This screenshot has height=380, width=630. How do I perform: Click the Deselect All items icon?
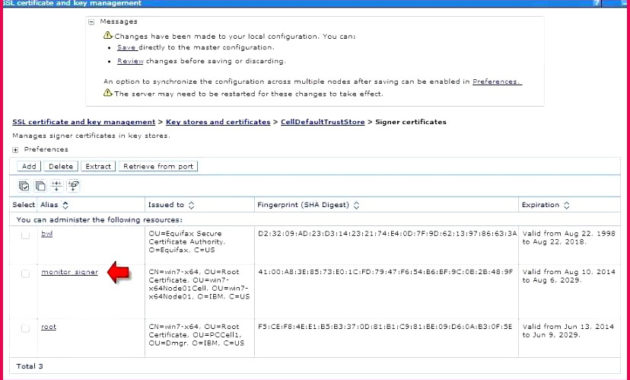(40, 186)
